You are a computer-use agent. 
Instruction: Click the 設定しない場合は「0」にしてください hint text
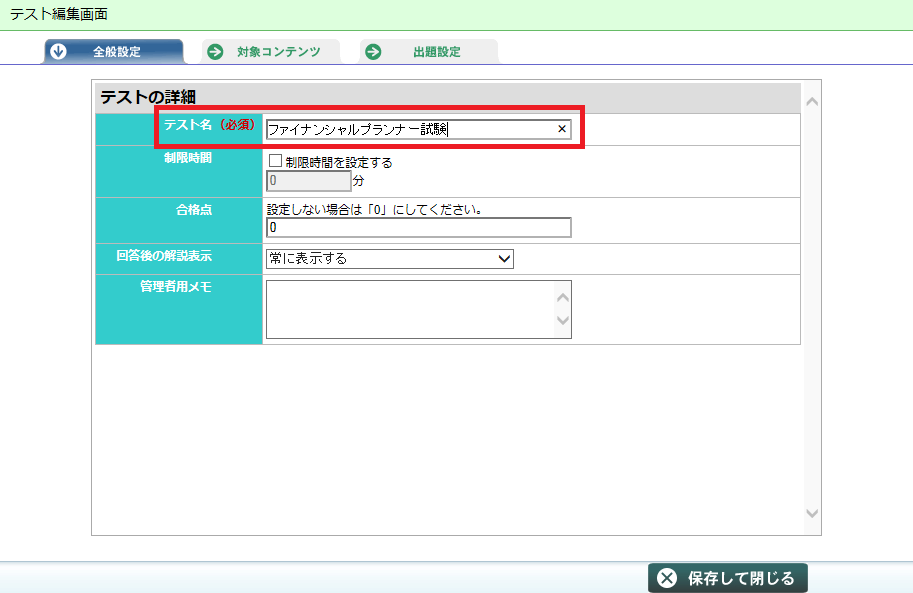[x=374, y=209]
